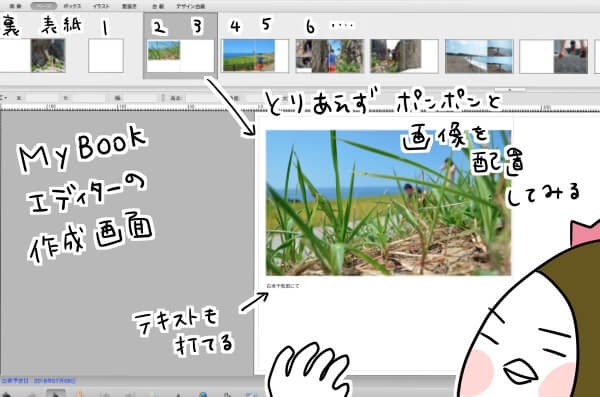Select the cover spread thumbnail with tree photo
Screen dimensions: 600x397
(x=33, y=56)
